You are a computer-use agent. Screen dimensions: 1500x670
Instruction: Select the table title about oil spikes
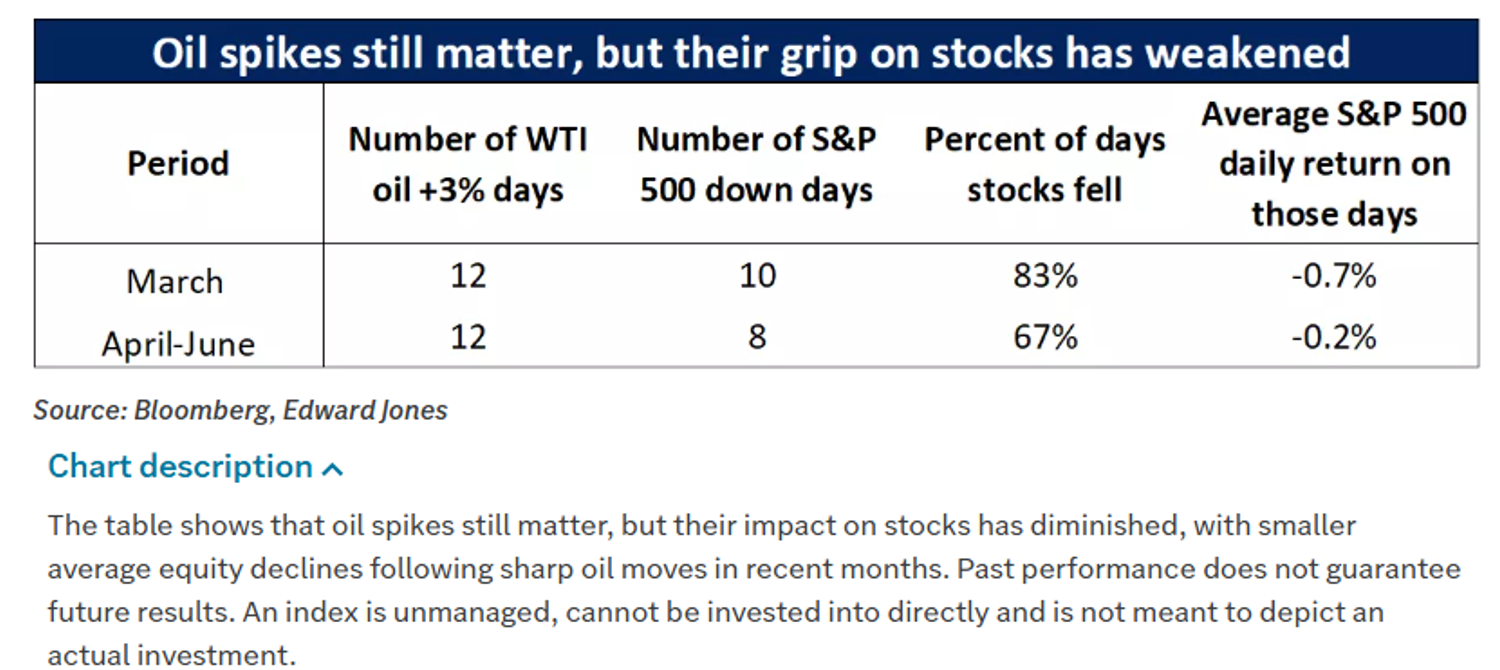(x=751, y=52)
